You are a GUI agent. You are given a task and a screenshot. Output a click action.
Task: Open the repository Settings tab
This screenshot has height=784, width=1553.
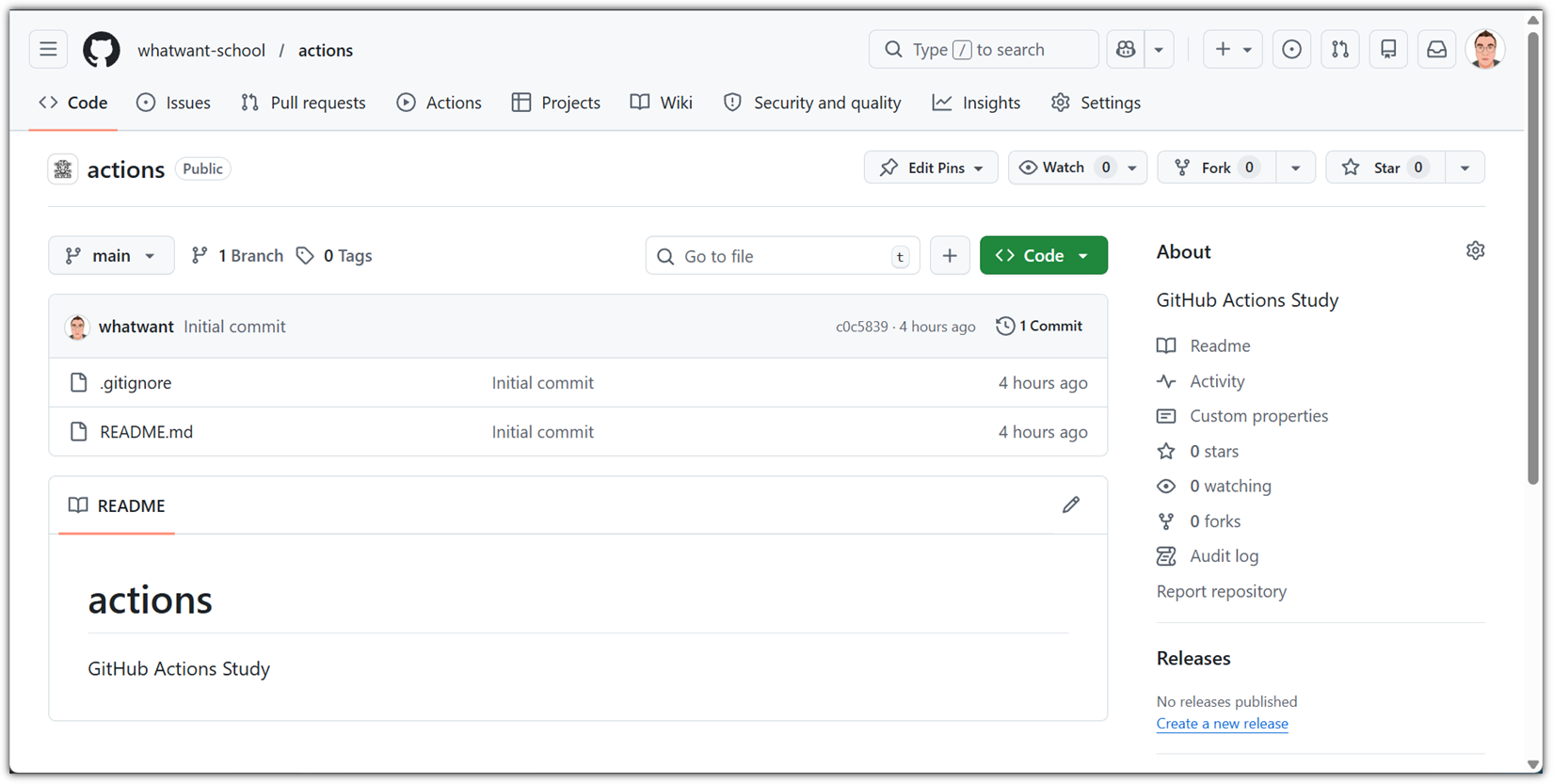1097,103
